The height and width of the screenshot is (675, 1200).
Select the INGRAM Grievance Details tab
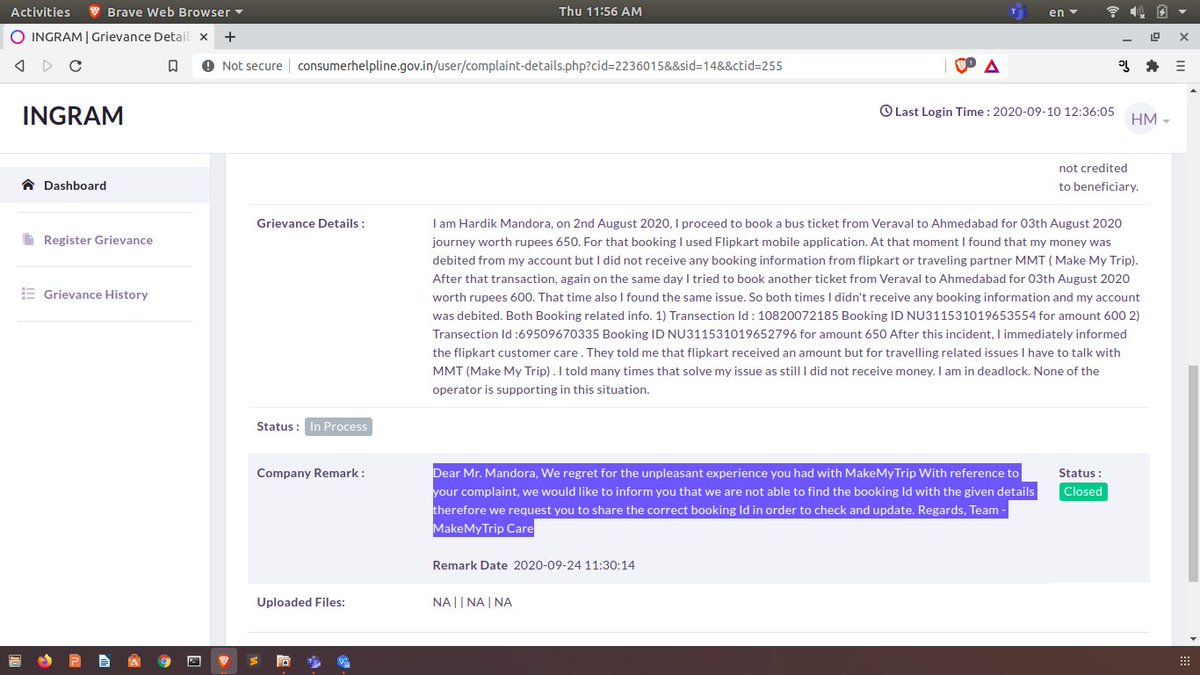pyautogui.click(x=108, y=37)
